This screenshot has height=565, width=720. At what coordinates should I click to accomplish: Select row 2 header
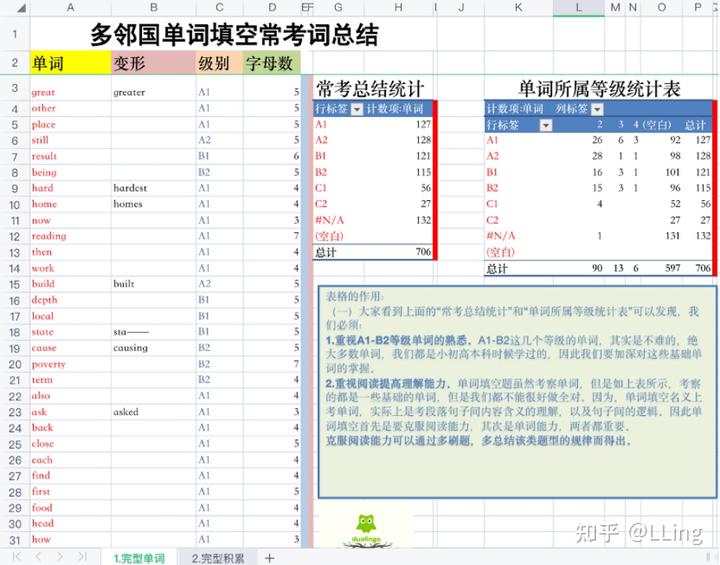[x=15, y=62]
